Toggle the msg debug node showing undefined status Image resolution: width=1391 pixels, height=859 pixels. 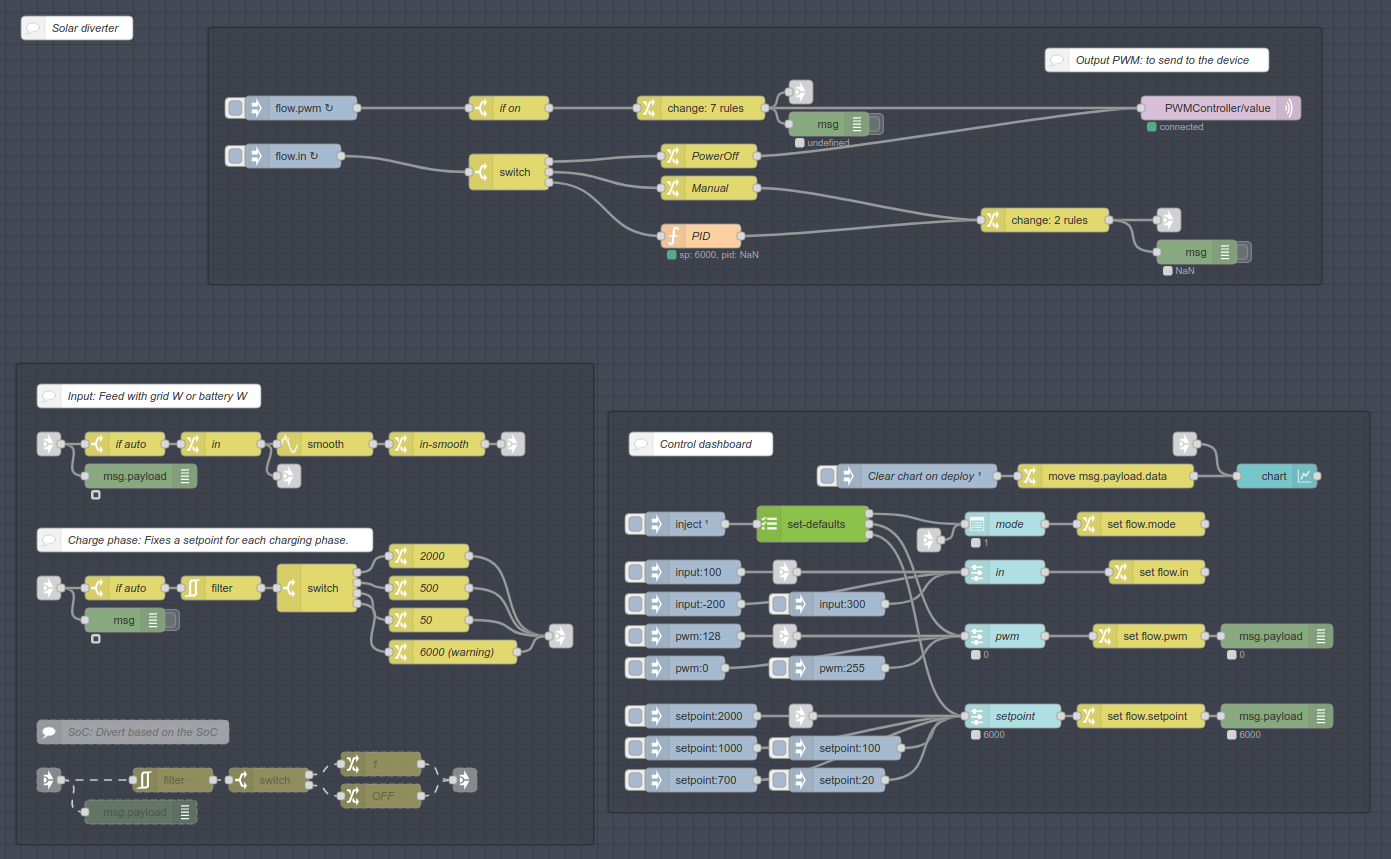pos(875,124)
